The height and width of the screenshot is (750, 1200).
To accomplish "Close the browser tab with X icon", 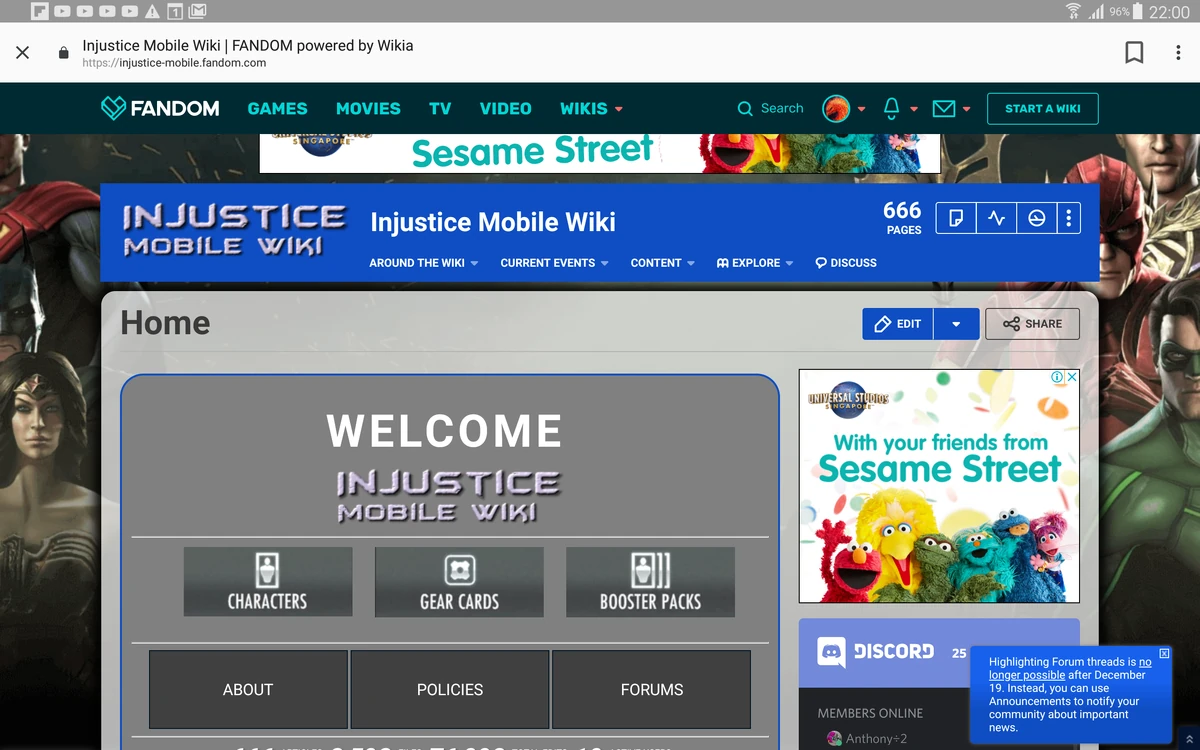I will [23, 52].
